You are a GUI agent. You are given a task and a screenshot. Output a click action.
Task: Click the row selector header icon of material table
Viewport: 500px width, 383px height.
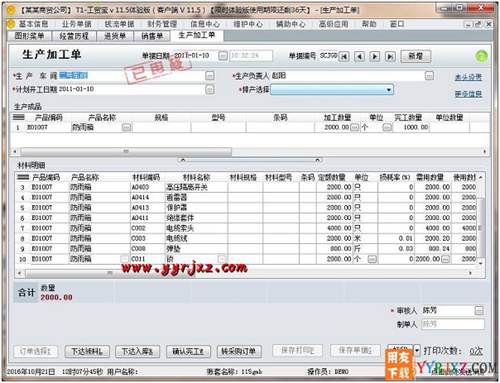point(23,177)
